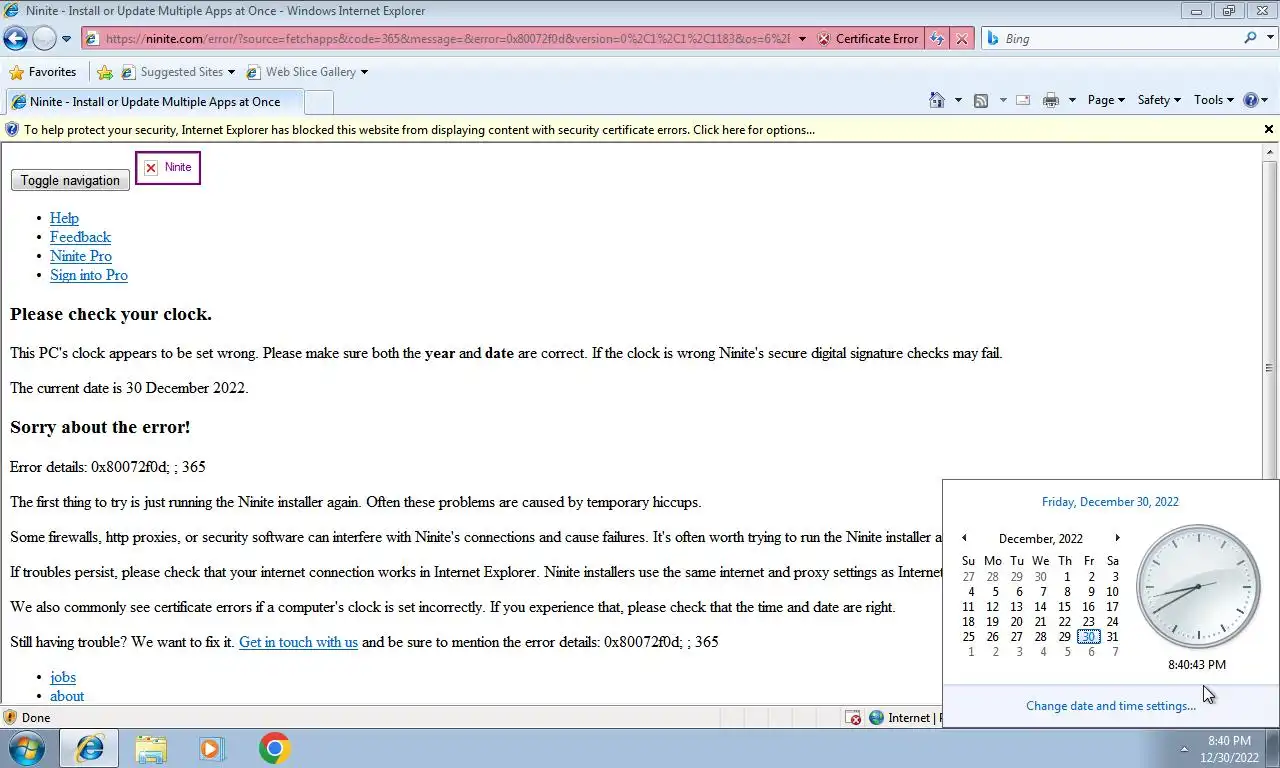Click the Get in touch with us link
Viewport: 1280px width, 768px height.
[x=298, y=642]
